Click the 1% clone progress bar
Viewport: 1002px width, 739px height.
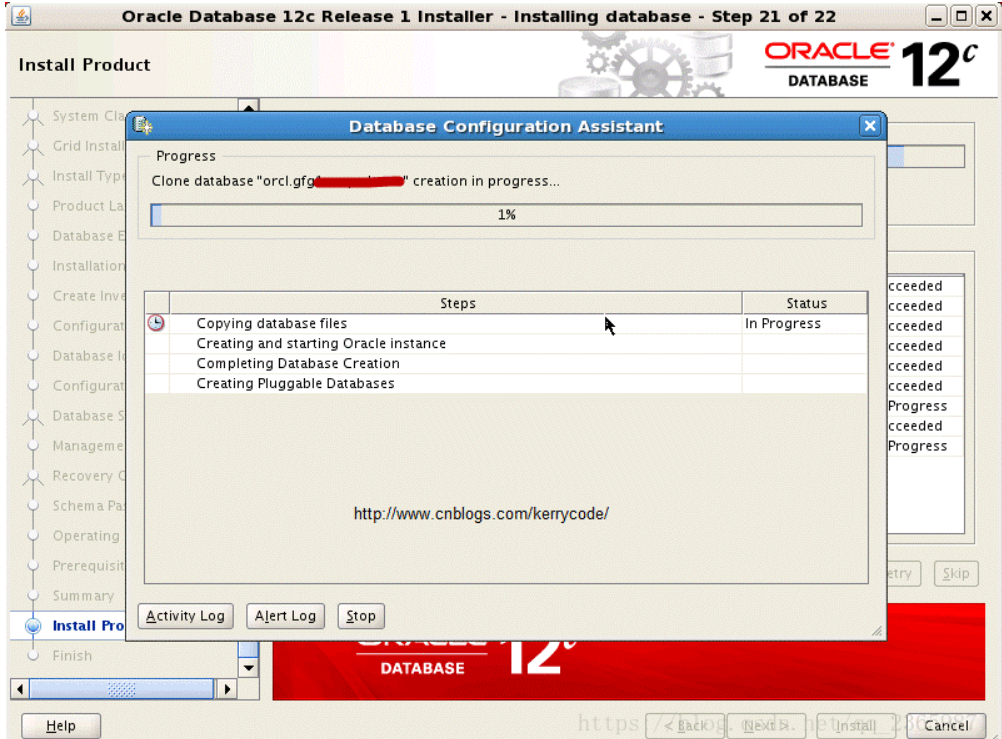pyautogui.click(x=506, y=215)
